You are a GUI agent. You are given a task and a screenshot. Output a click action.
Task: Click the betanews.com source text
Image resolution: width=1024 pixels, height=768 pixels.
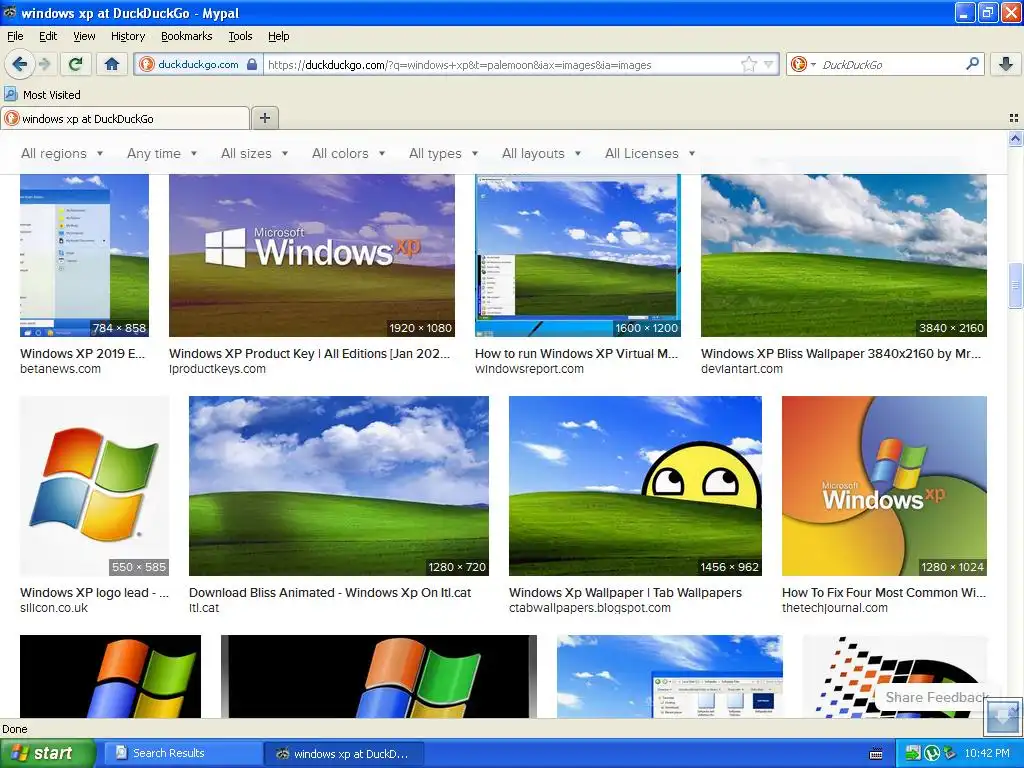click(61, 369)
